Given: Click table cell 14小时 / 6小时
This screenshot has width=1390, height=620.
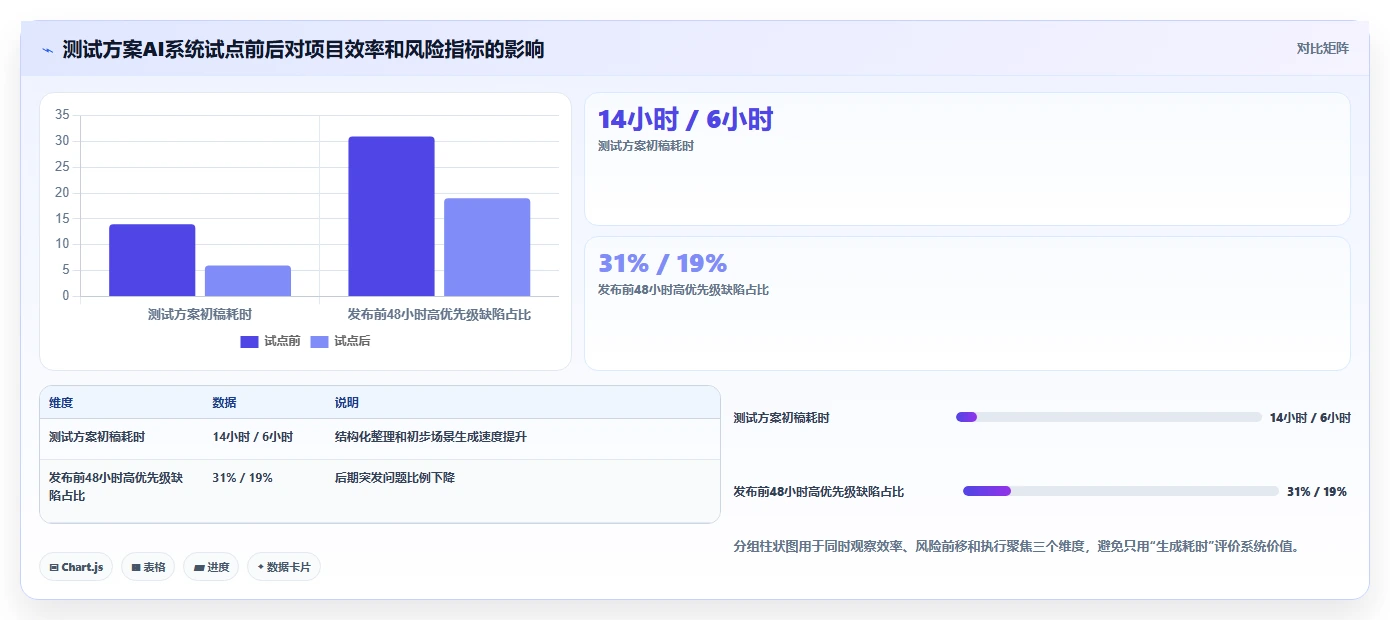Looking at the screenshot, I should pyautogui.click(x=253, y=437).
